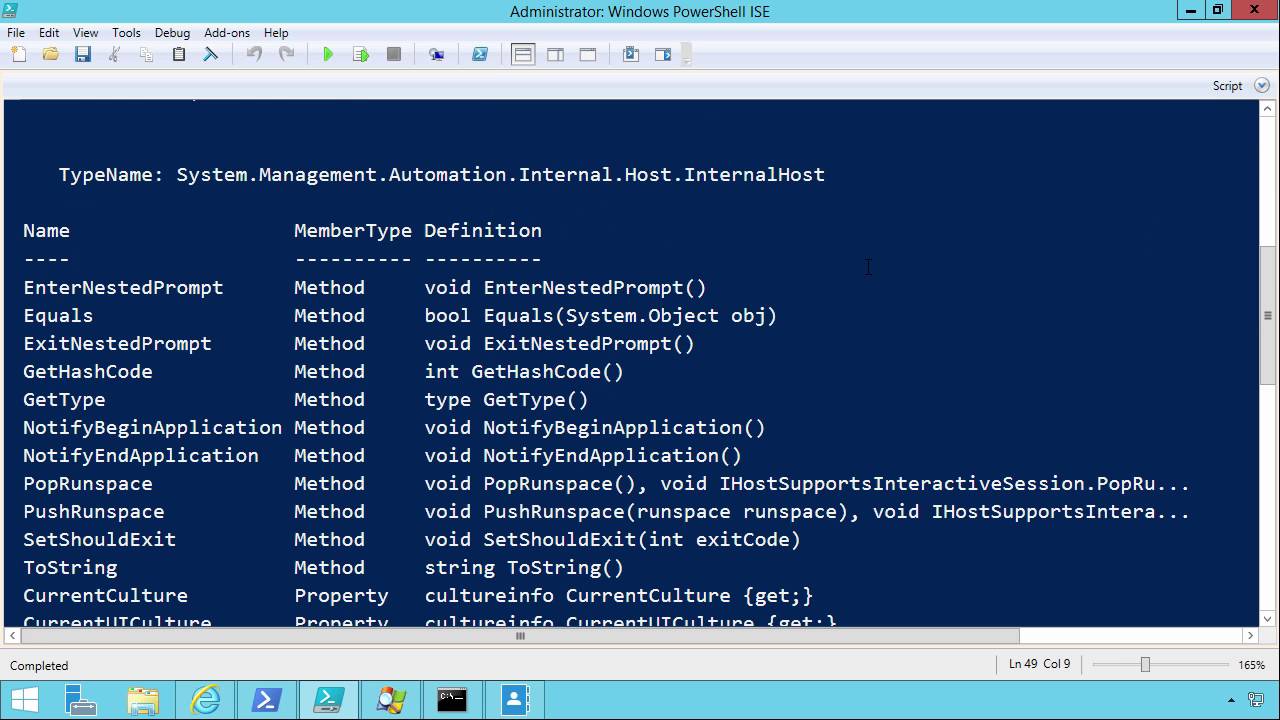This screenshot has width=1280, height=720.
Task: Click the MemberType column header
Action: click(353, 231)
